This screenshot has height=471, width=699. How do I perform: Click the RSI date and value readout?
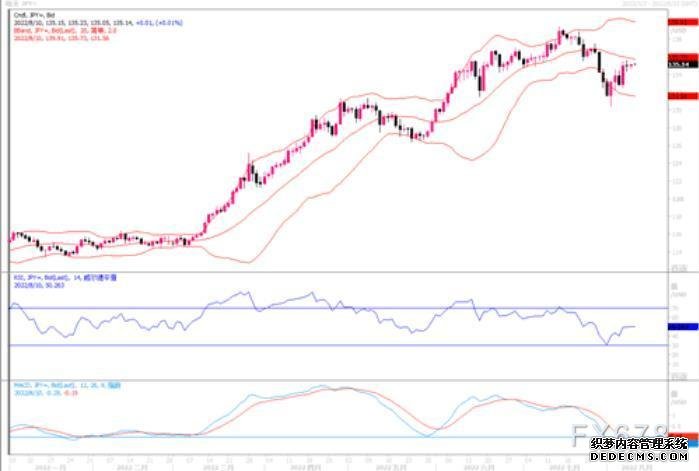36,284
